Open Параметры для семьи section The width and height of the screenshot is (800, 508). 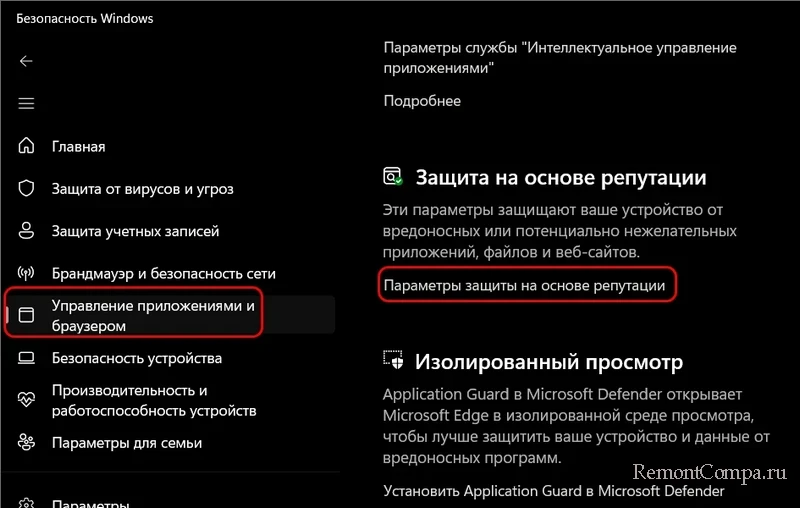coord(127,443)
